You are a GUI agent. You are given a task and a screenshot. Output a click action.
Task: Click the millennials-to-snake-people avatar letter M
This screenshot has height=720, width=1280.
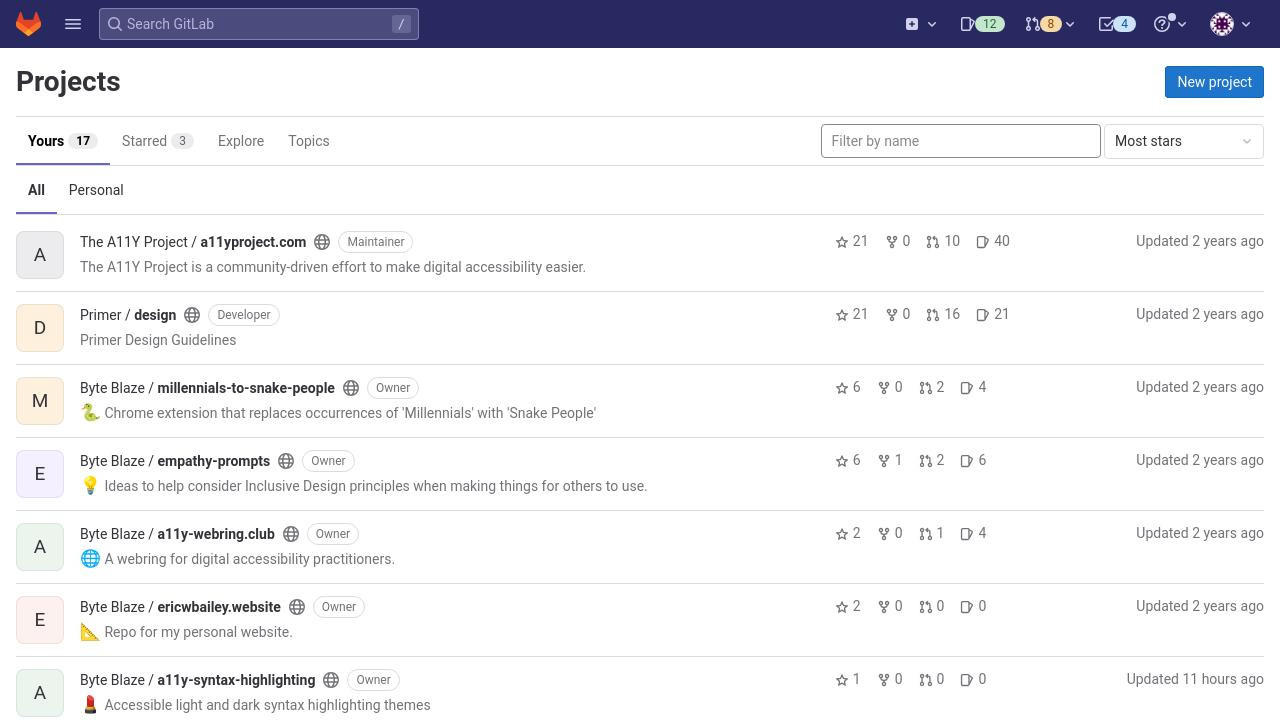click(40, 400)
